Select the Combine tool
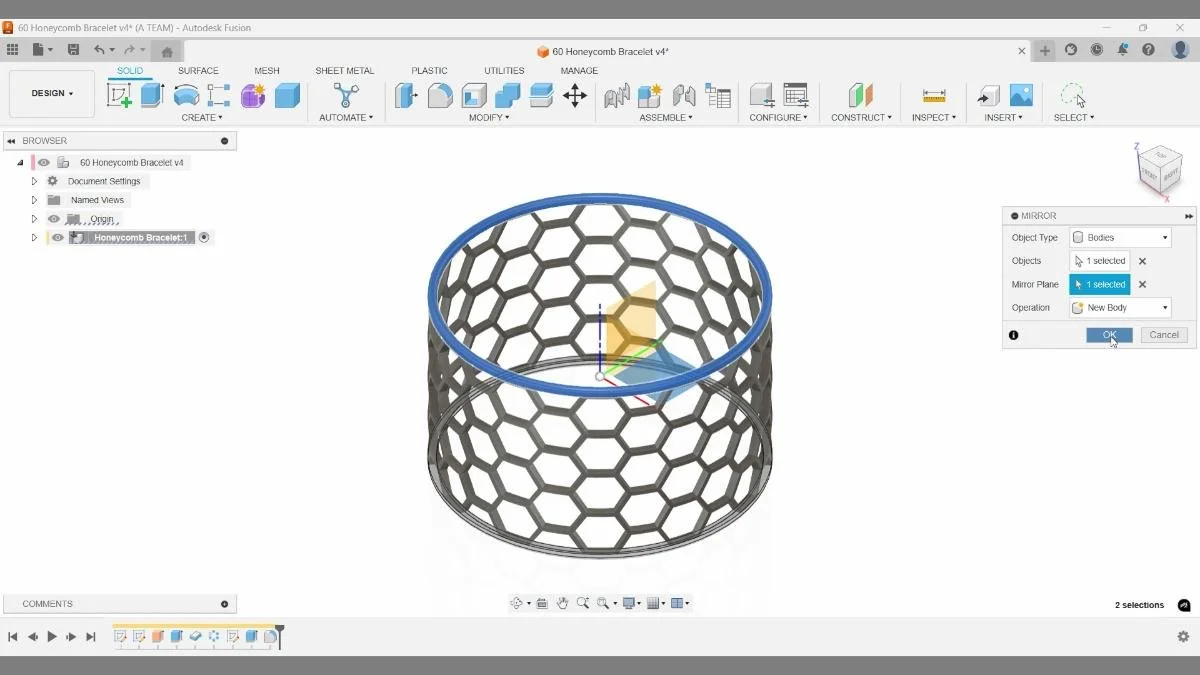The height and width of the screenshot is (675, 1200). 507,95
